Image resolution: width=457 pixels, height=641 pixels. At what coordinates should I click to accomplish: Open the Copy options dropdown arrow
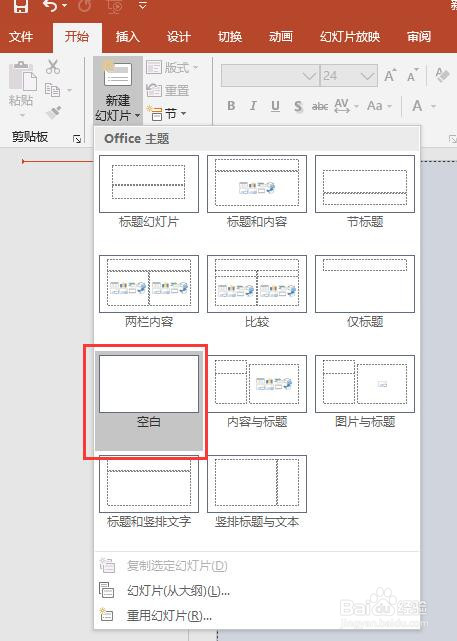pos(69,90)
